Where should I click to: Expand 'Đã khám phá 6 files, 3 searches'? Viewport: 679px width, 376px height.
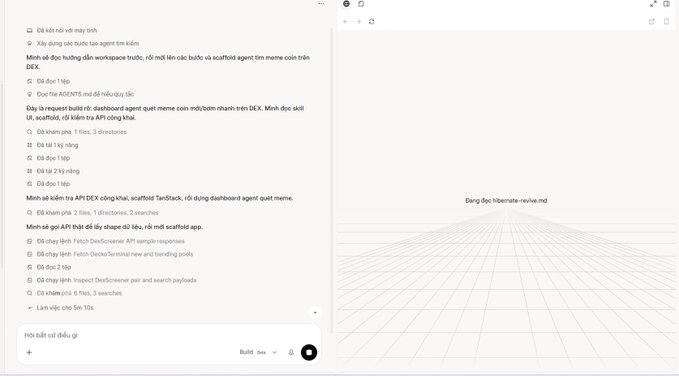pyautogui.click(x=74, y=293)
